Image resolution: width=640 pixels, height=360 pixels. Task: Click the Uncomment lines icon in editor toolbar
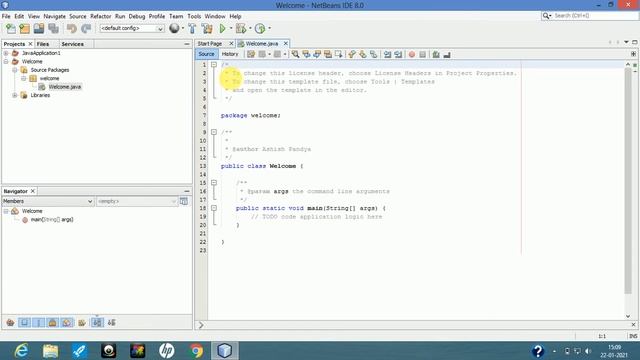pyautogui.click(x=447, y=54)
